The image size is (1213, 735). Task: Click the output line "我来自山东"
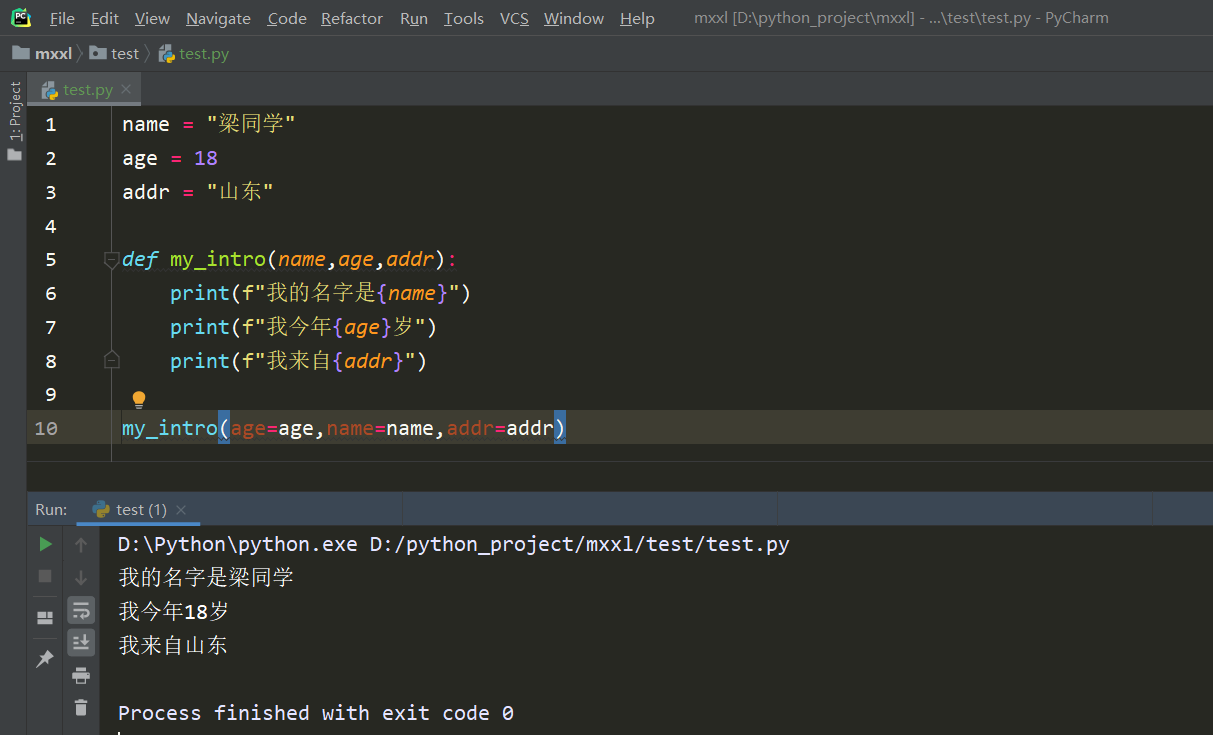(173, 645)
